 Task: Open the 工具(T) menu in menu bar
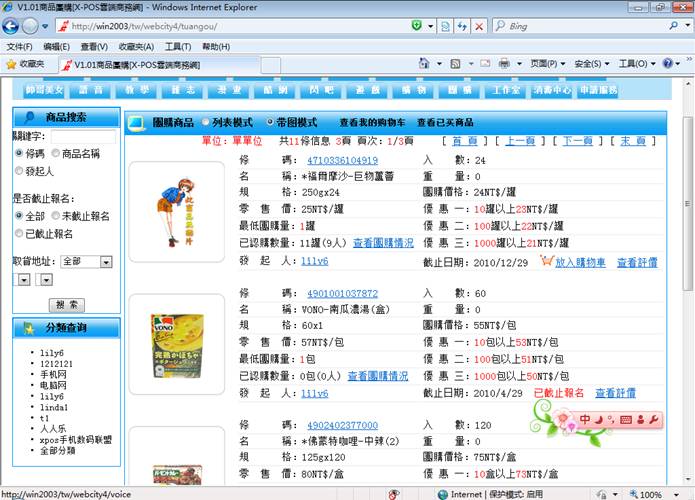tap(177, 46)
